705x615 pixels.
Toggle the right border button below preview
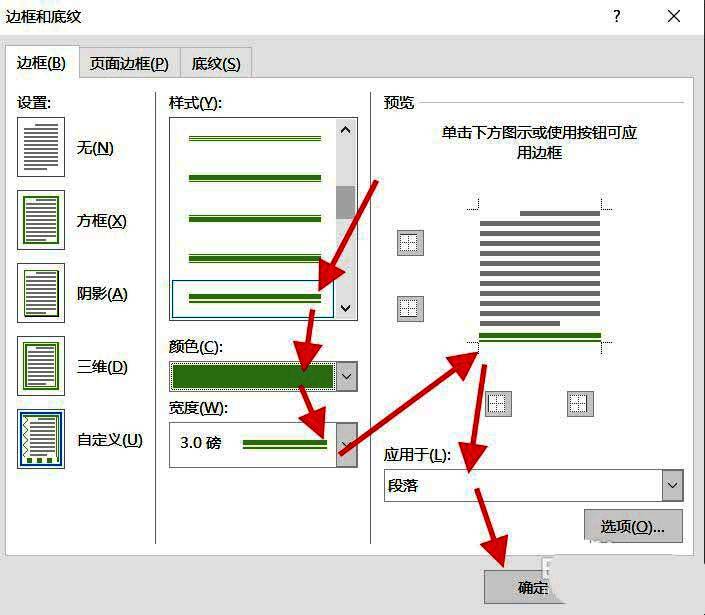tap(580, 403)
